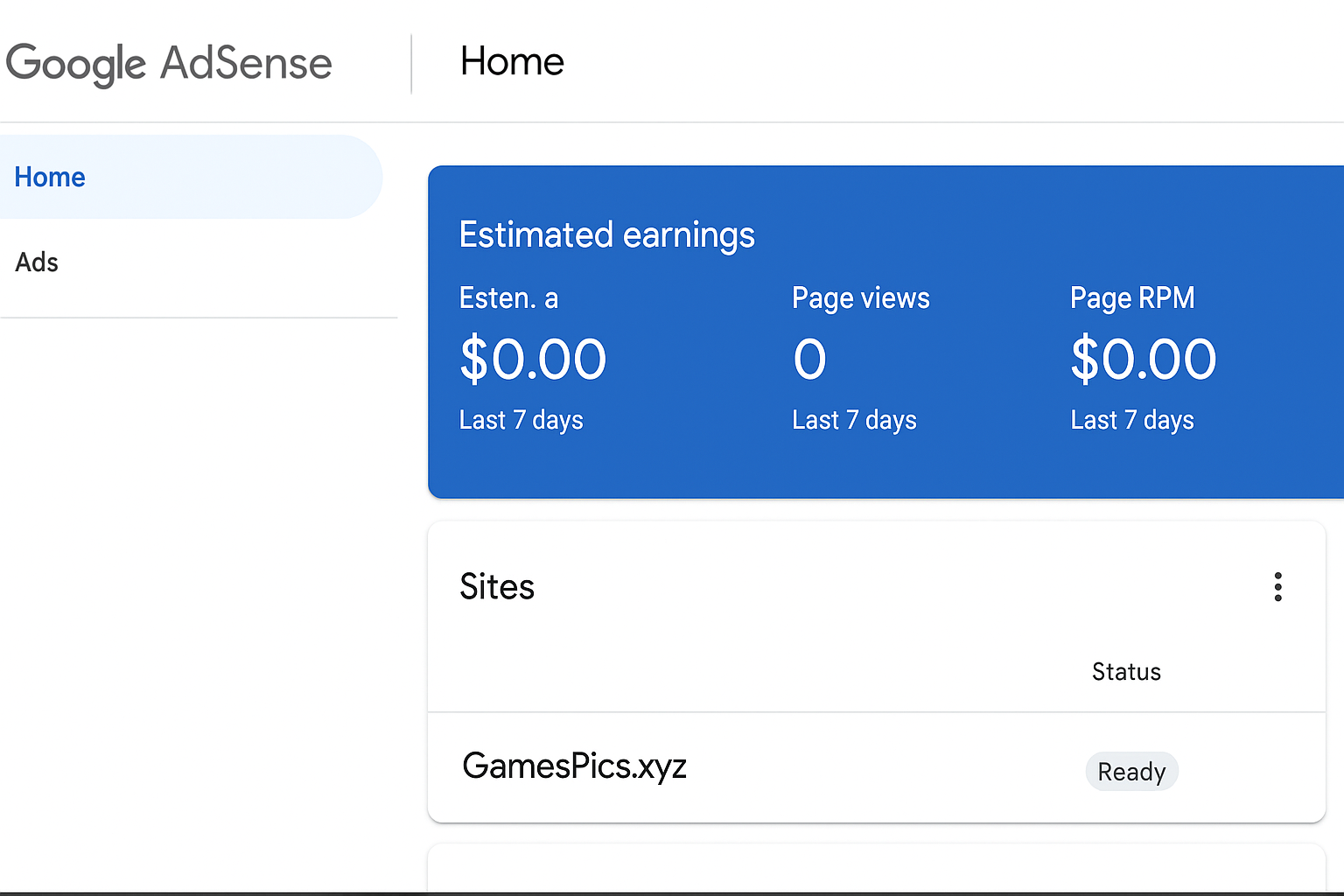Click the Status column header
Screen dimensions: 1344x896
1126,672
